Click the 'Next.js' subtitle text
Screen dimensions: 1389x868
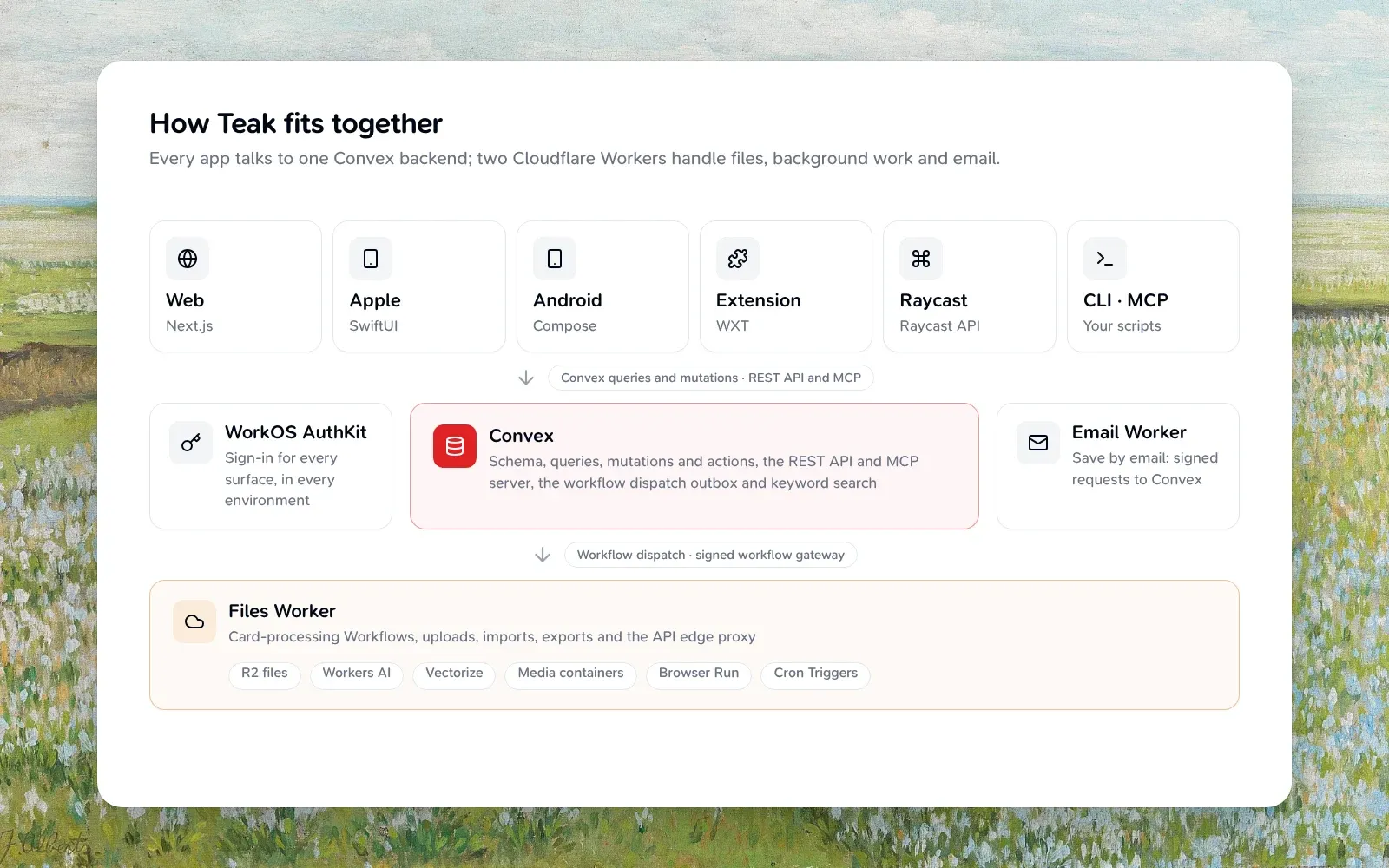(189, 326)
